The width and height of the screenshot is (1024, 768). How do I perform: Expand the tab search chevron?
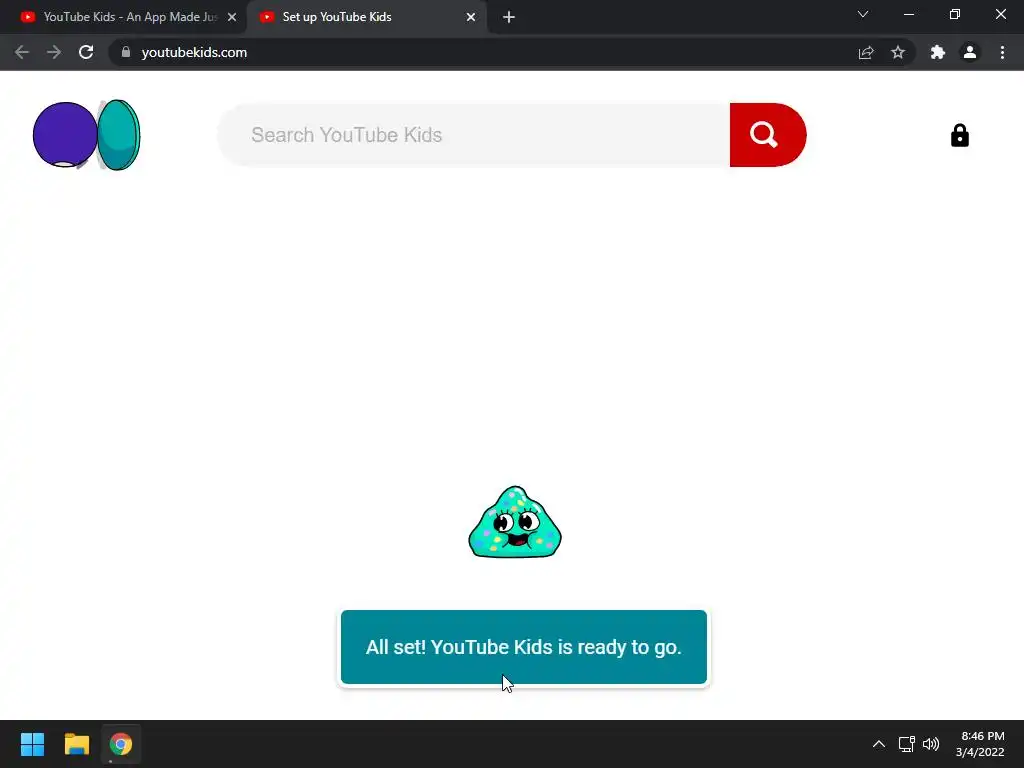(863, 14)
